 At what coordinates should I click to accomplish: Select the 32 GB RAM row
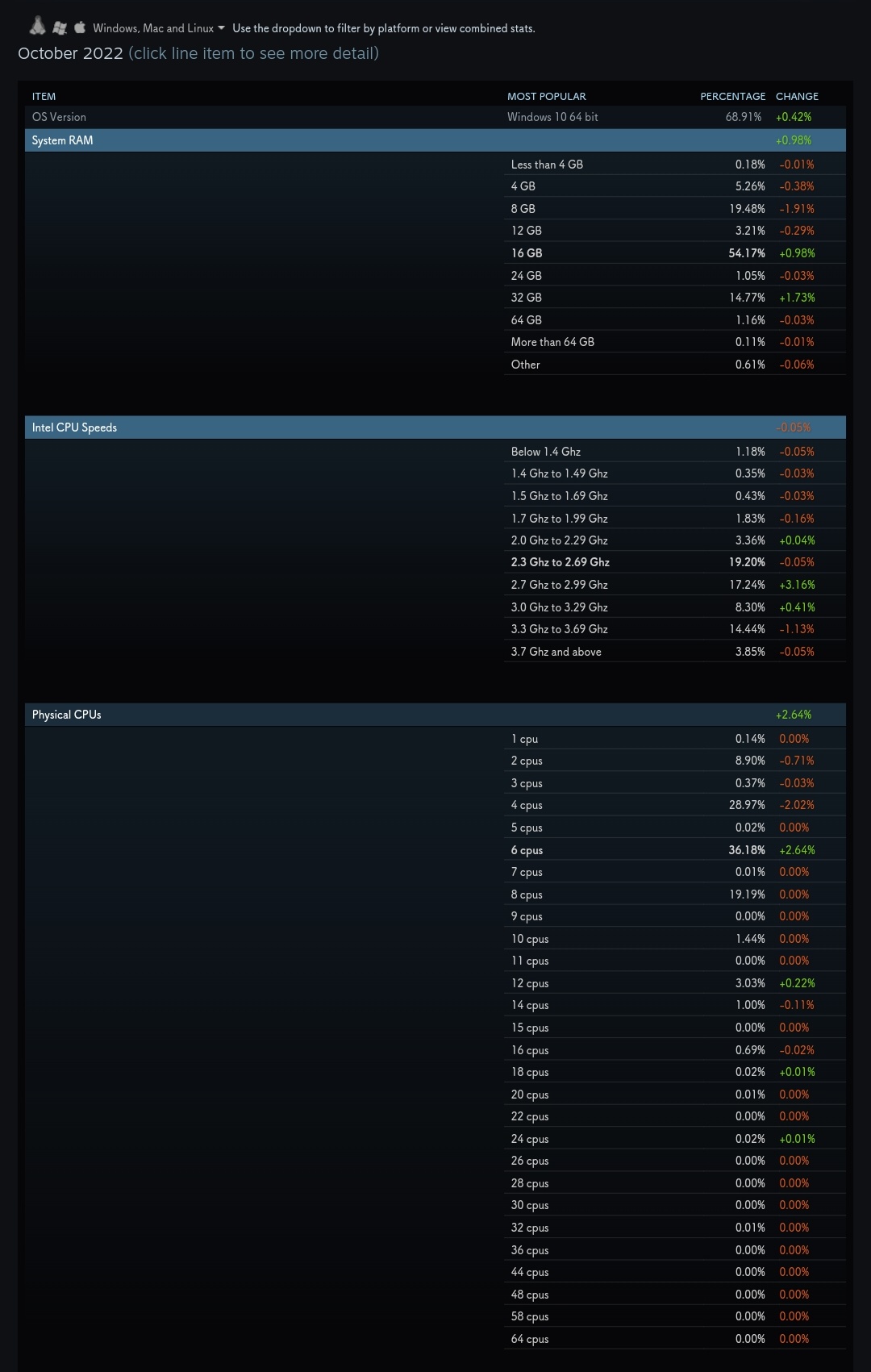tap(675, 298)
